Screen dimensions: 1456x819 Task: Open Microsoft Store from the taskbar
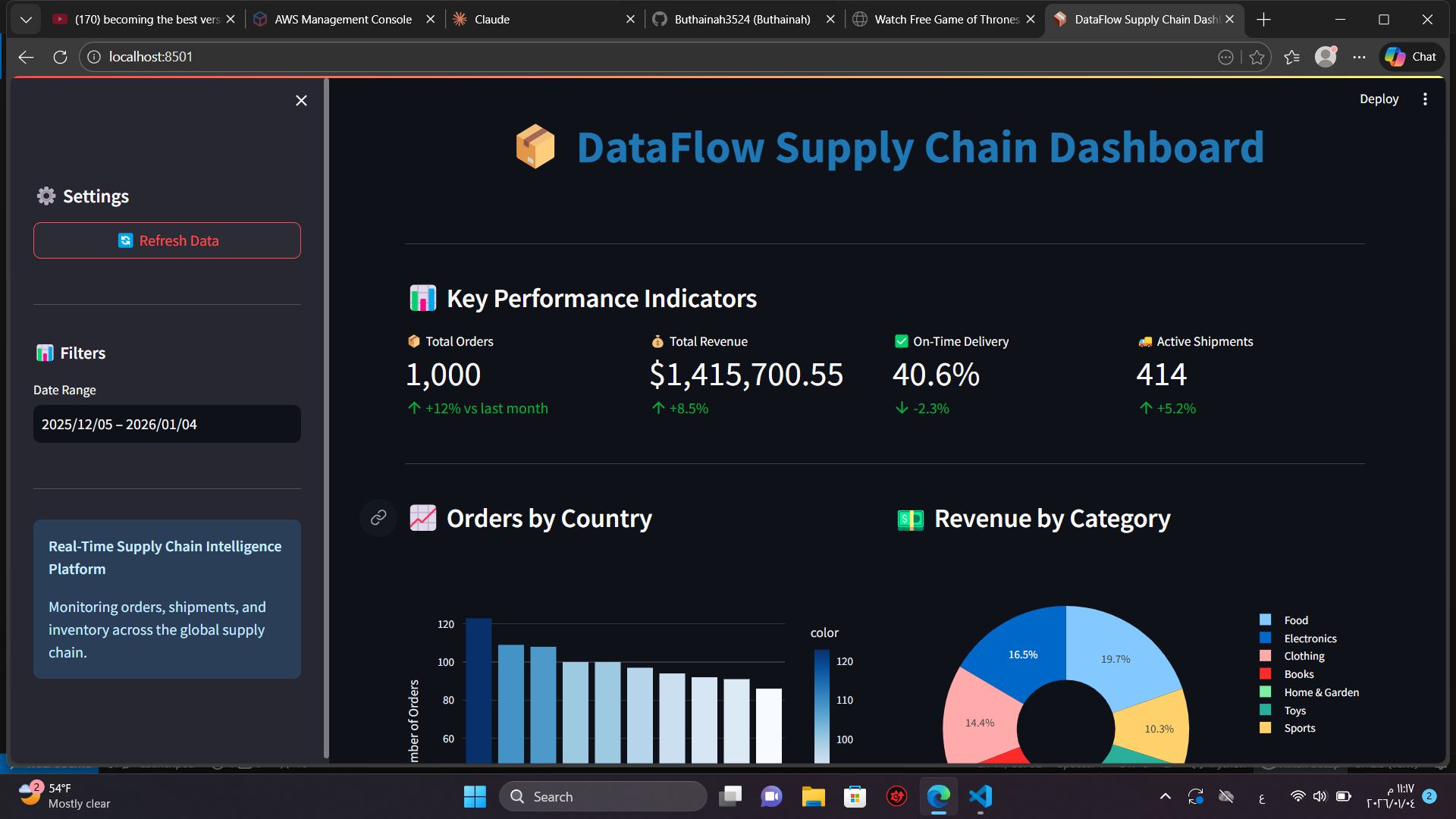pyautogui.click(x=855, y=796)
